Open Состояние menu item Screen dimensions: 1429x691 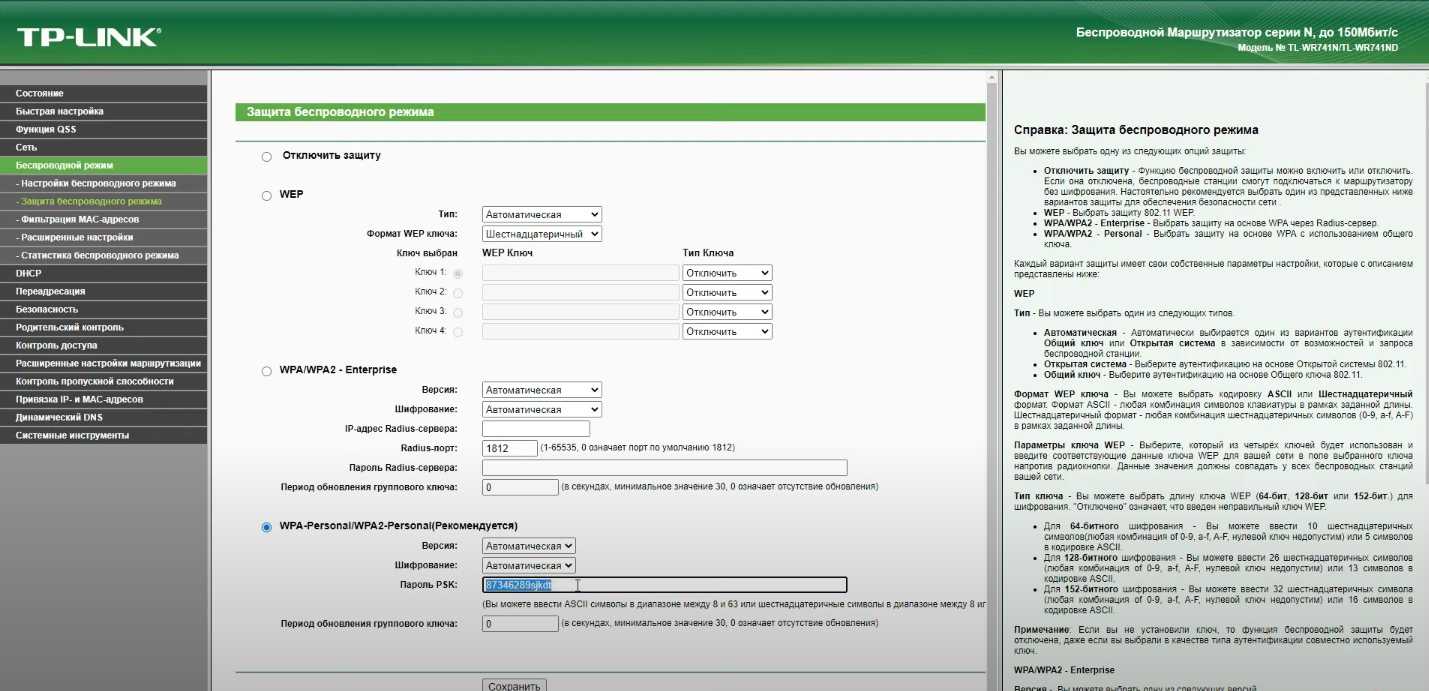point(40,93)
